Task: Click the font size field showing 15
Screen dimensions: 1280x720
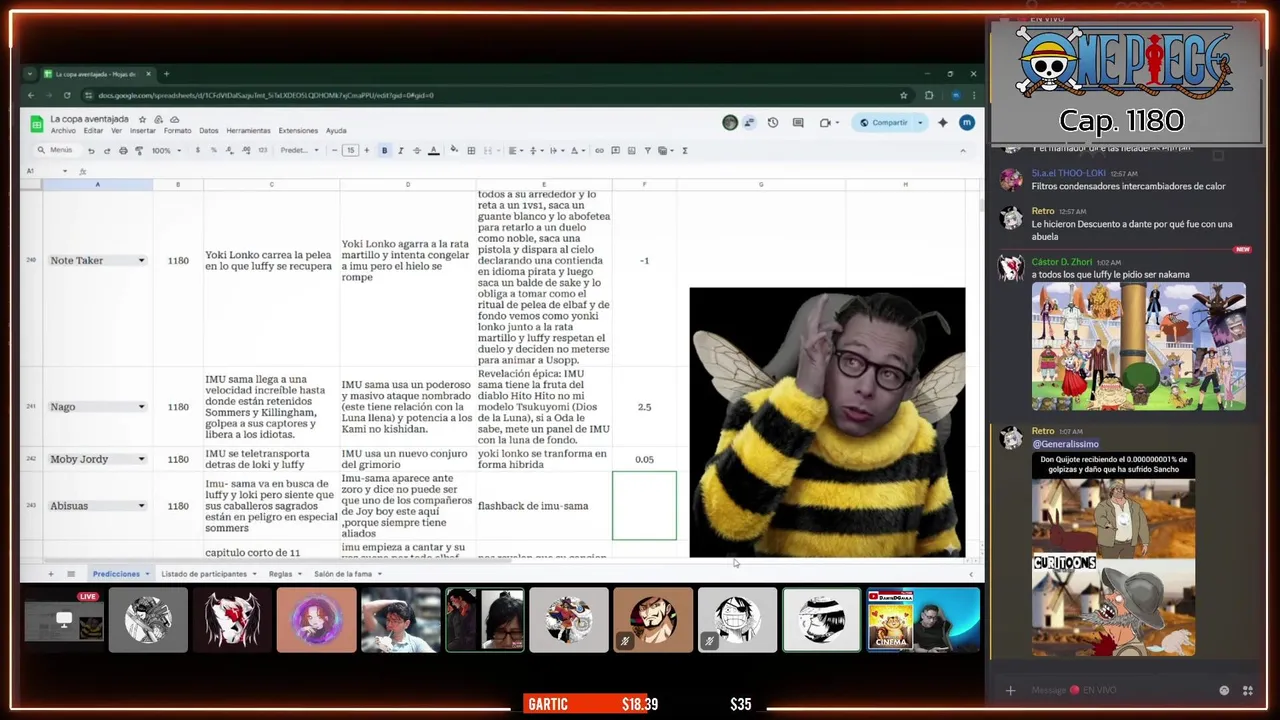Action: coord(350,150)
